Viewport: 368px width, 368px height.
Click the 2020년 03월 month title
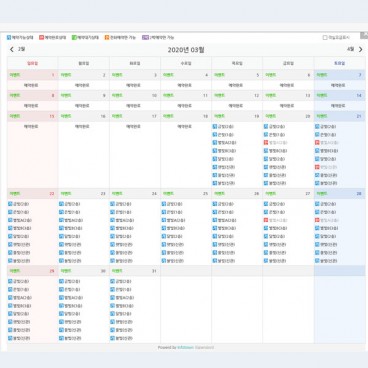pos(186,50)
